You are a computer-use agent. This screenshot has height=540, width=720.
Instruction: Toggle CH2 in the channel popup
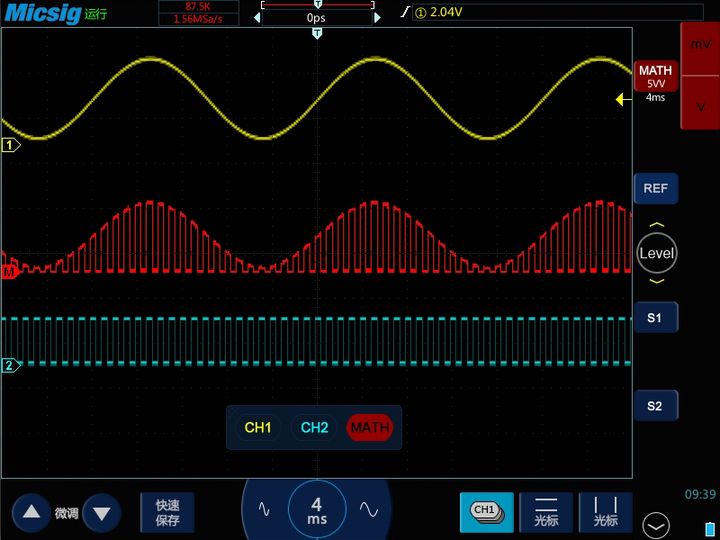point(314,428)
